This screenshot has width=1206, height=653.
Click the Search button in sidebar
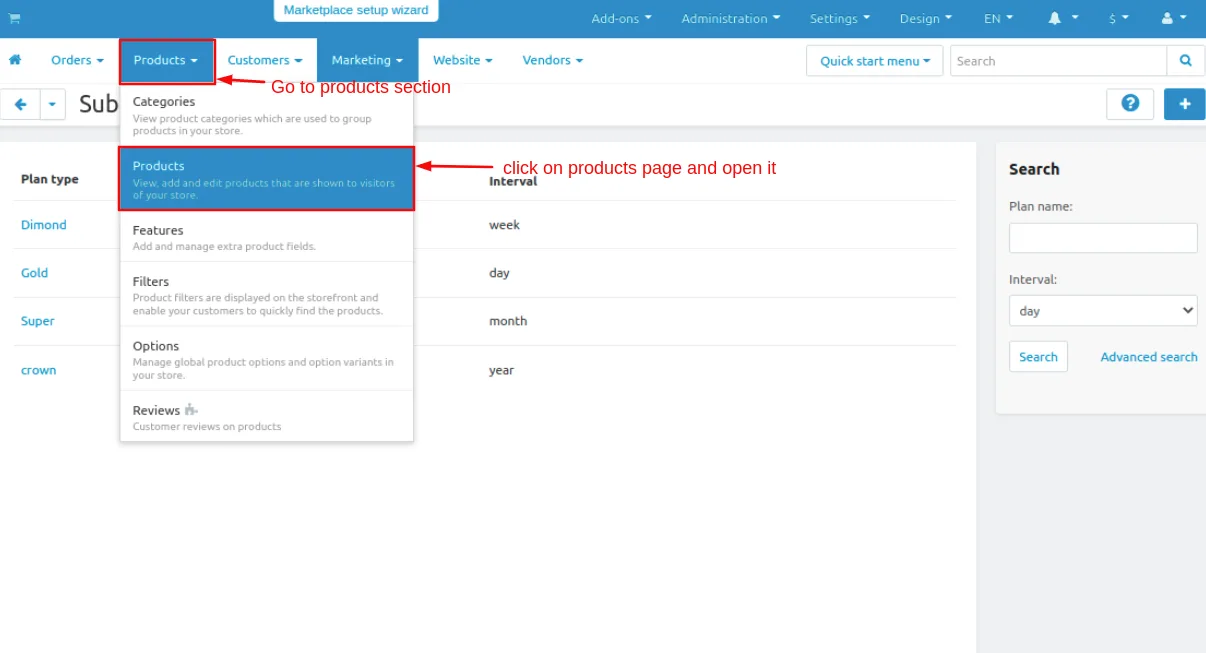pyautogui.click(x=1038, y=357)
